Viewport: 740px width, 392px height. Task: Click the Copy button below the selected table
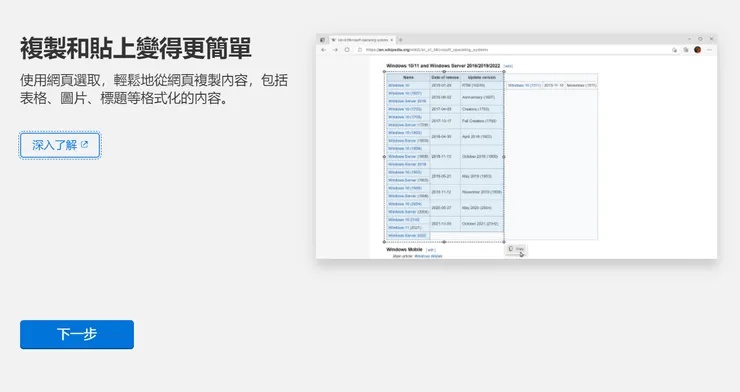click(x=516, y=249)
